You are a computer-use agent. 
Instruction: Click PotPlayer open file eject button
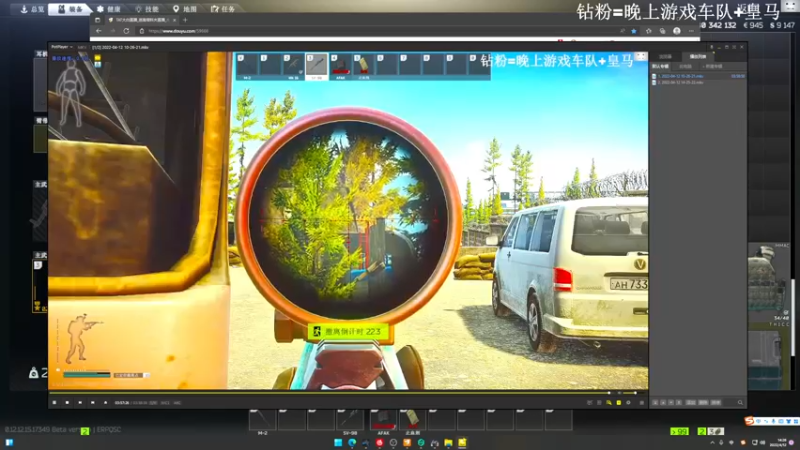tap(105, 403)
